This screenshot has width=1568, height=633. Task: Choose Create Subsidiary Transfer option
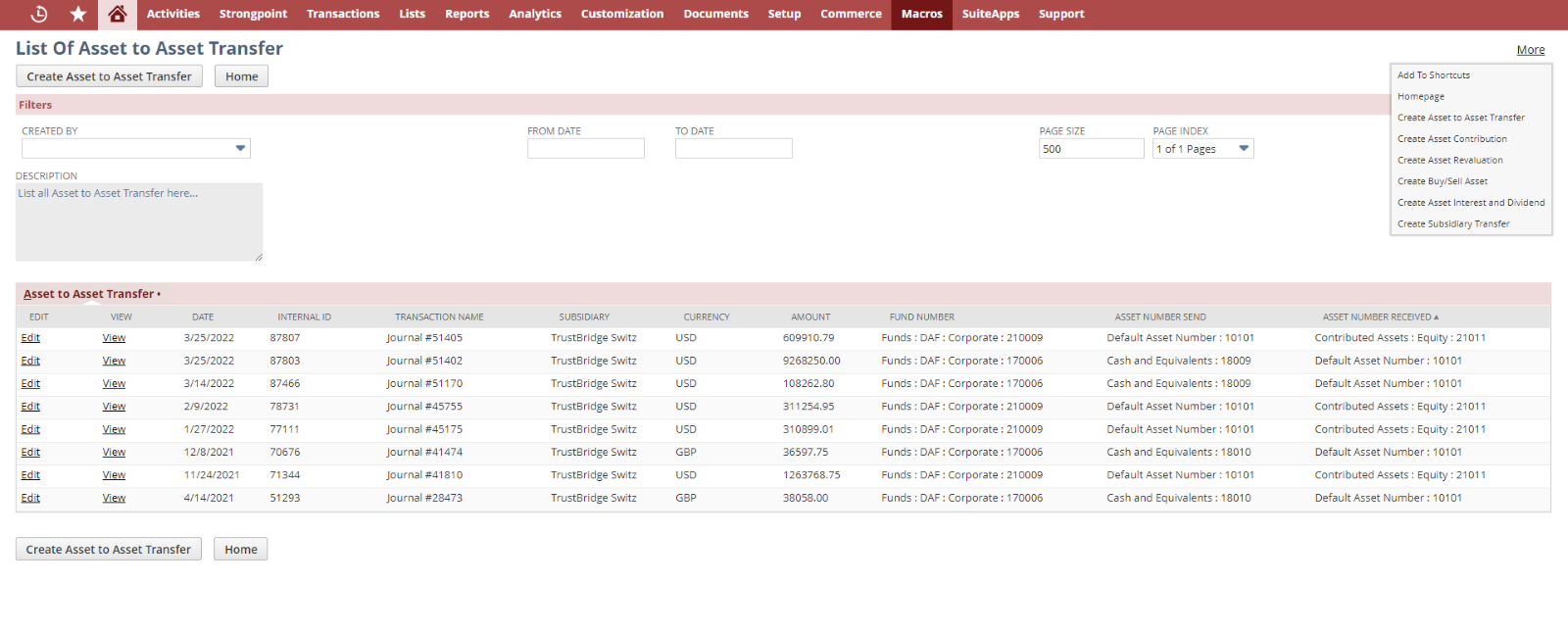pos(1452,224)
